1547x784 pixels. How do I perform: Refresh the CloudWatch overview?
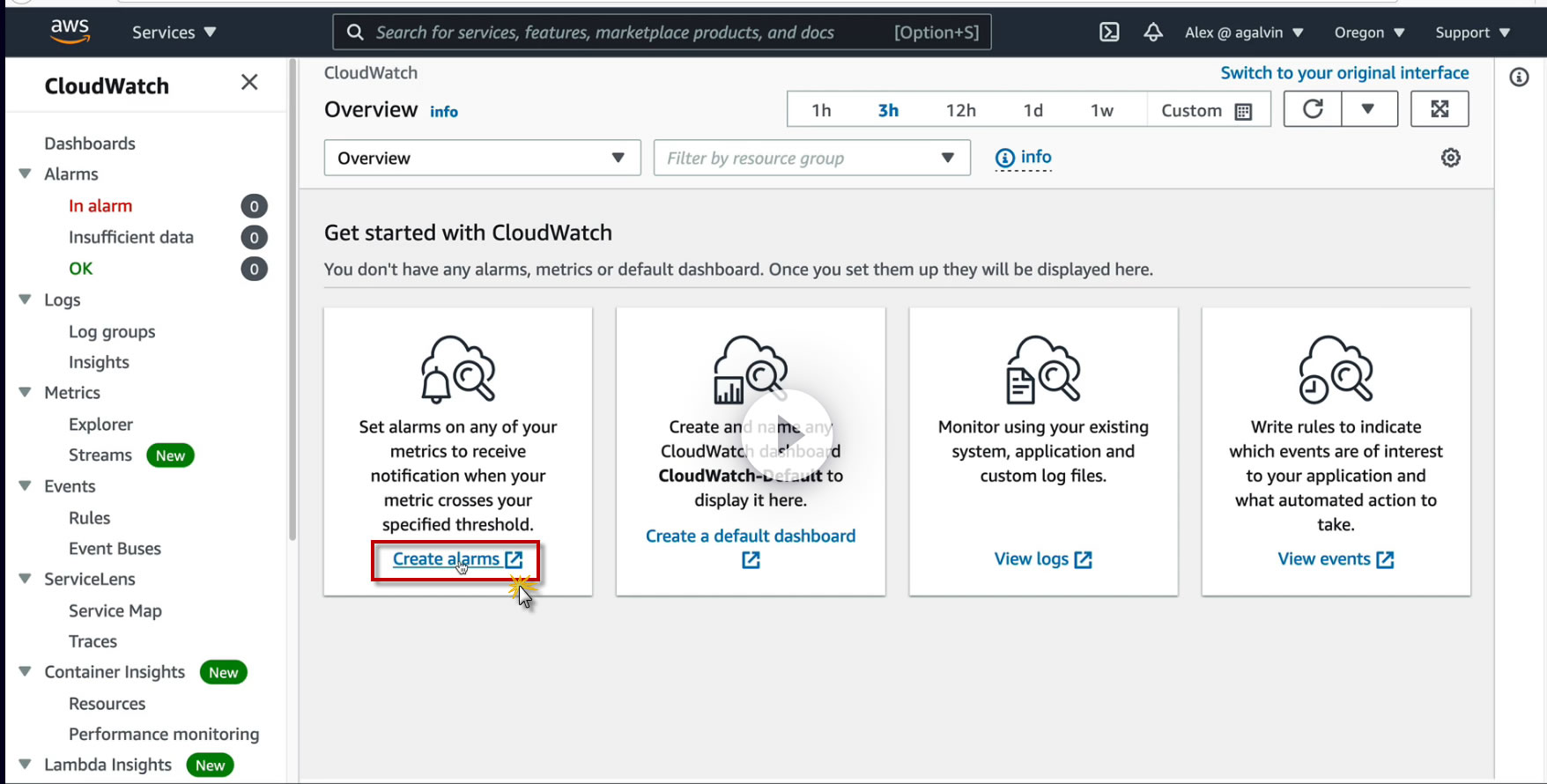(1313, 109)
